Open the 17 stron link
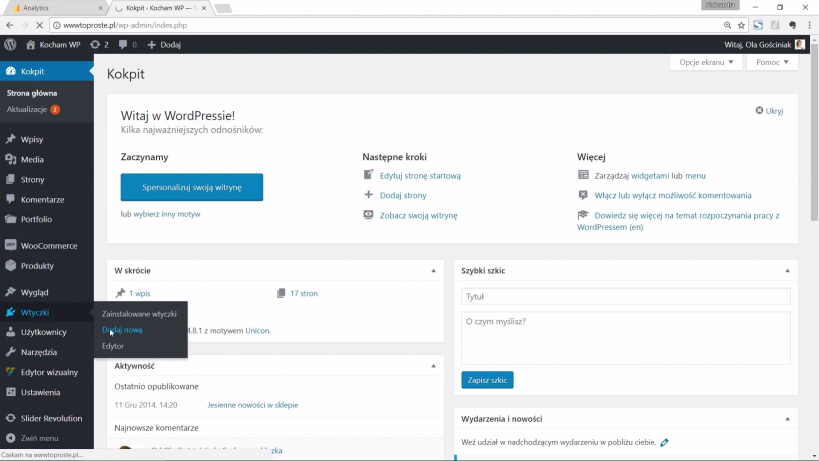 [x=304, y=293]
